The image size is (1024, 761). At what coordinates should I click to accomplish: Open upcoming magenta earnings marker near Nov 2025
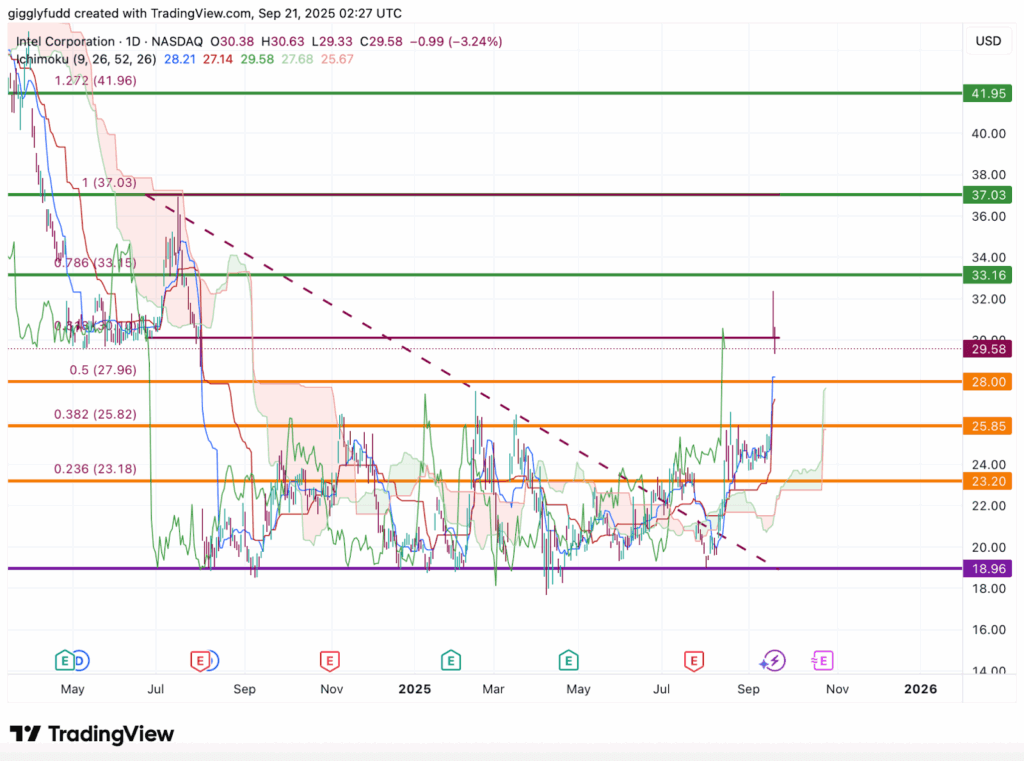coord(823,660)
